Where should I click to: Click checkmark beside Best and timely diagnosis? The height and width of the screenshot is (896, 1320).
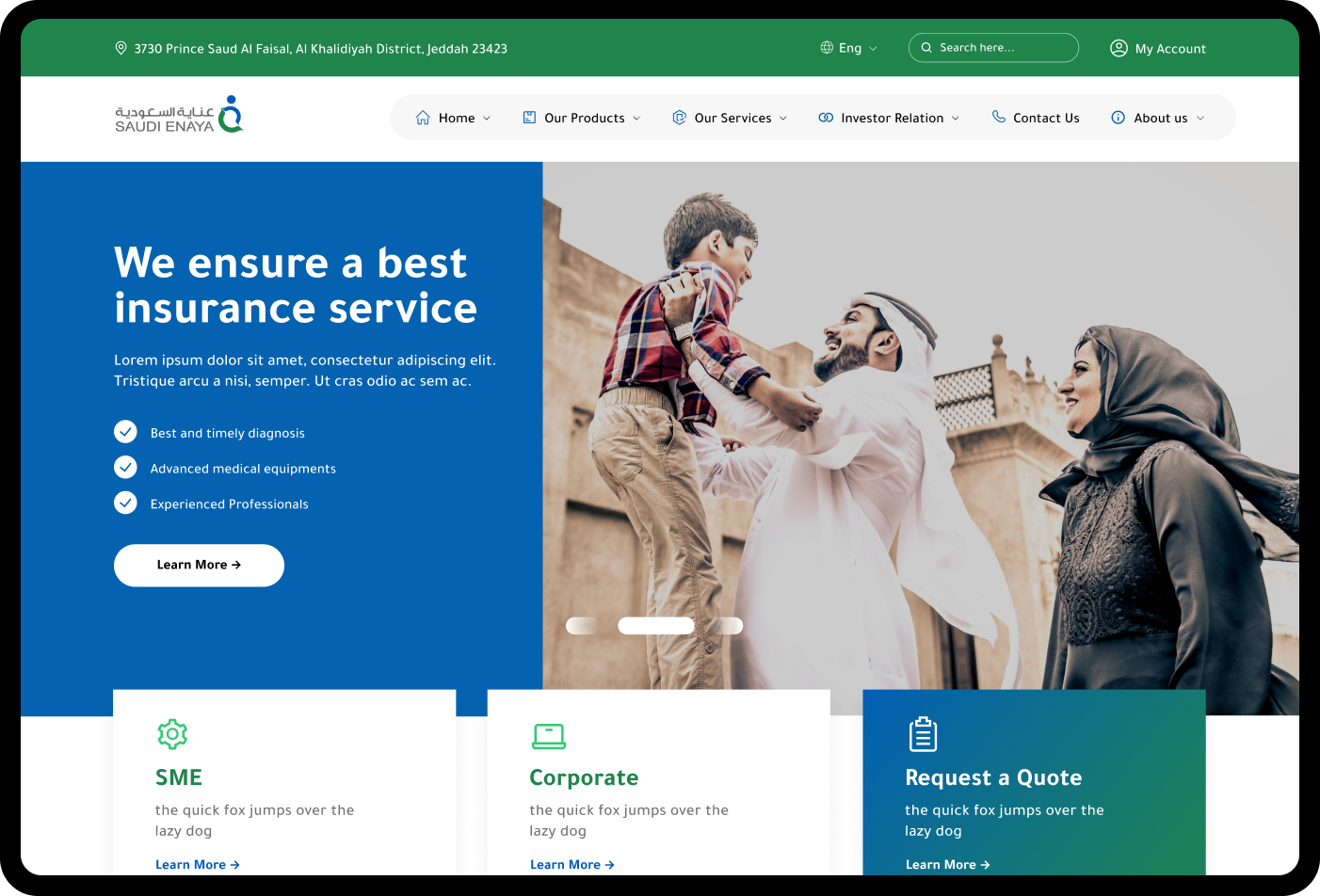click(125, 432)
